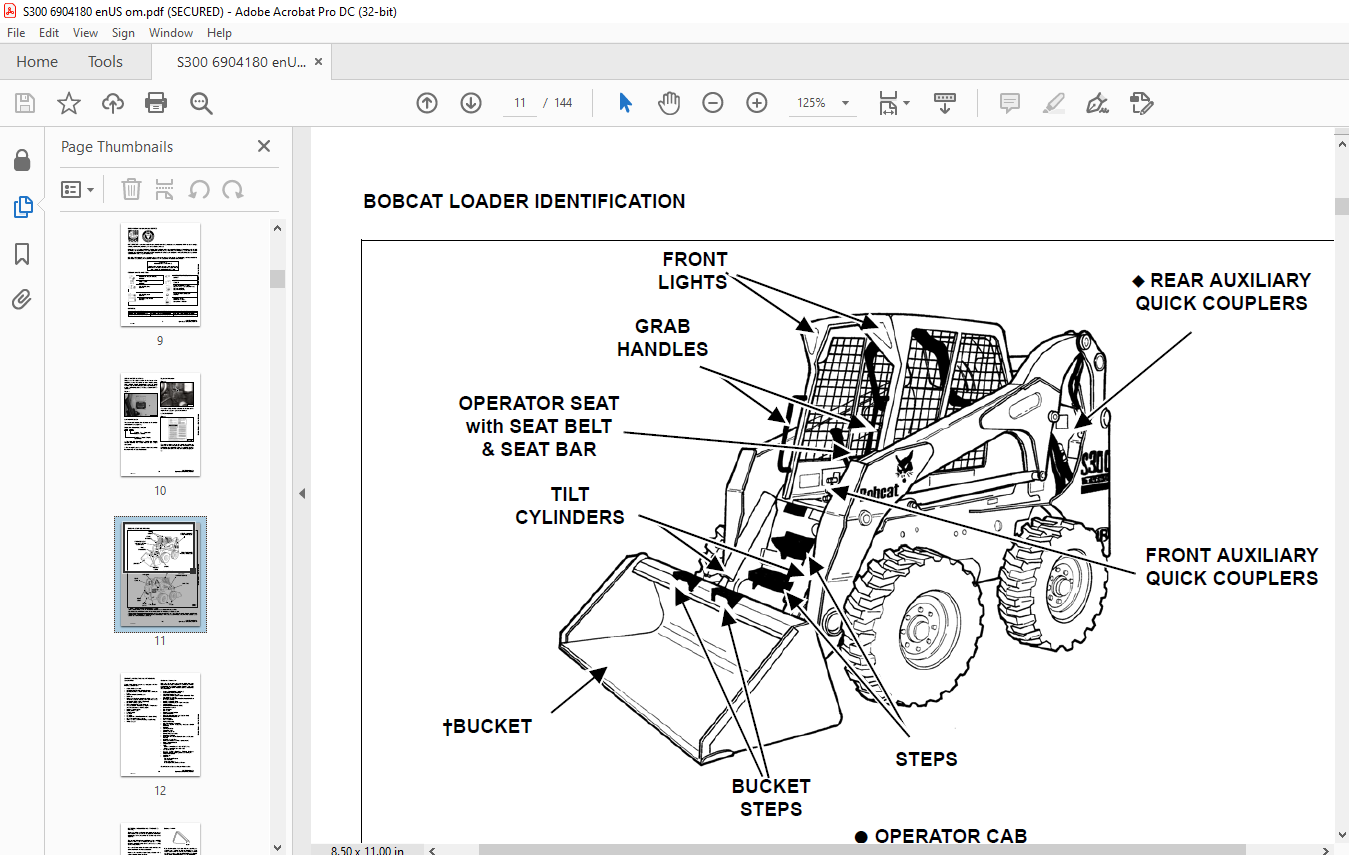Click the Zoom in plus icon
The height and width of the screenshot is (855, 1349).
(757, 103)
